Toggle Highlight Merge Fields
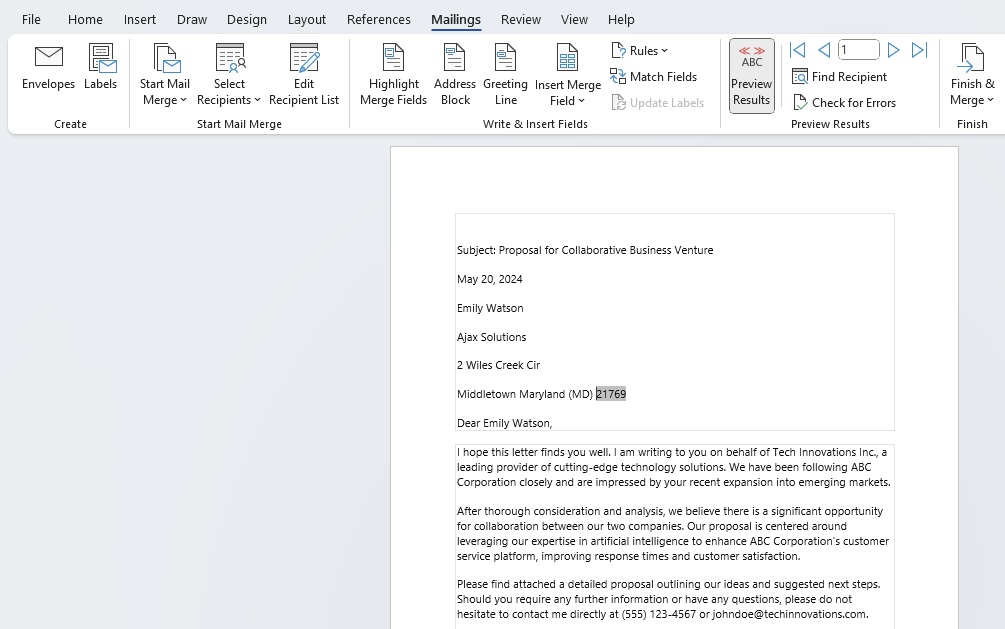Screen dimensions: 1005x629 (x=394, y=75)
